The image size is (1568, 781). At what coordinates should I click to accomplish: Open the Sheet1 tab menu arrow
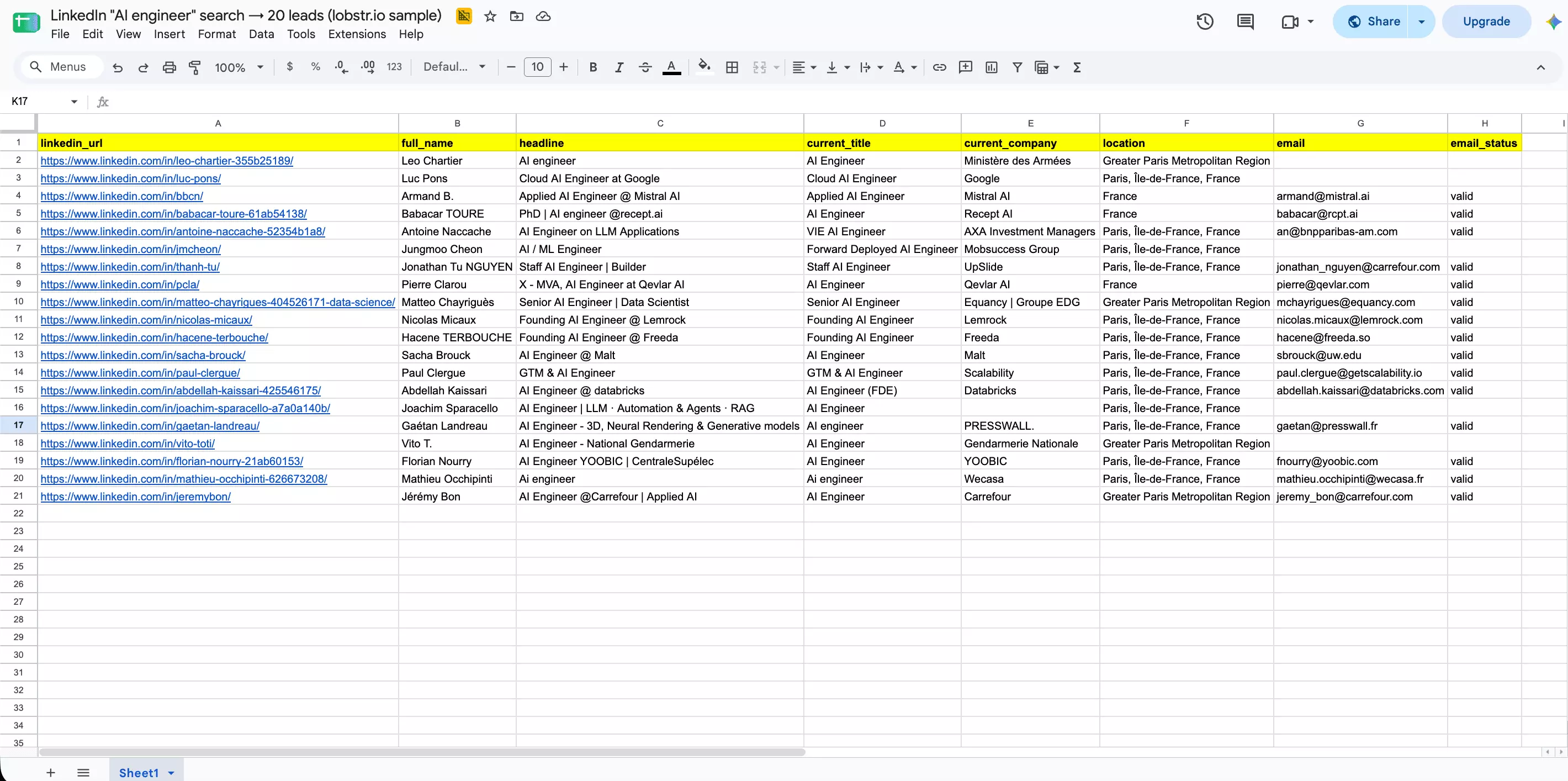coord(171,773)
